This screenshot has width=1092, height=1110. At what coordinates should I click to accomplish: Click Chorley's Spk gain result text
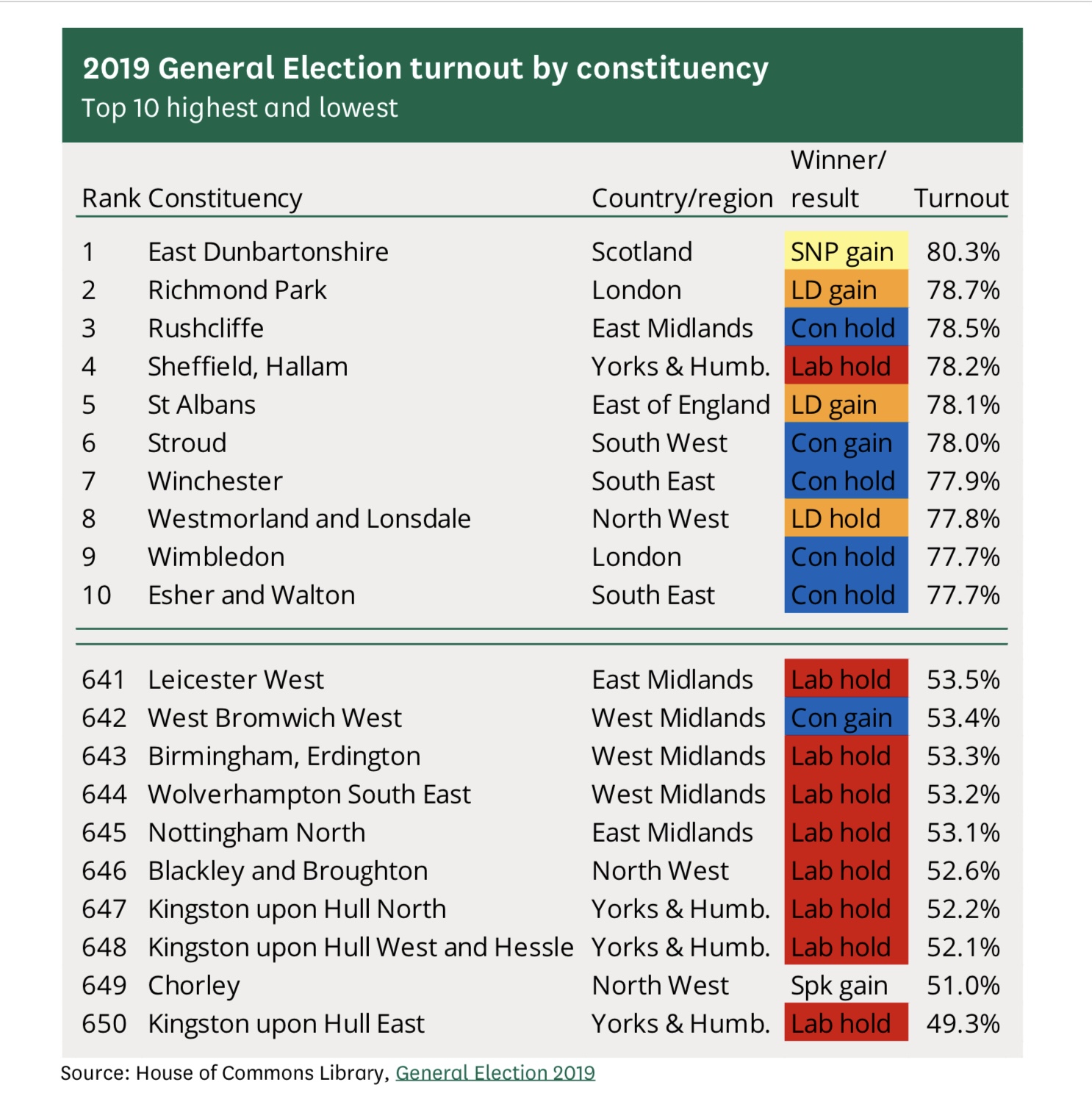click(x=839, y=986)
